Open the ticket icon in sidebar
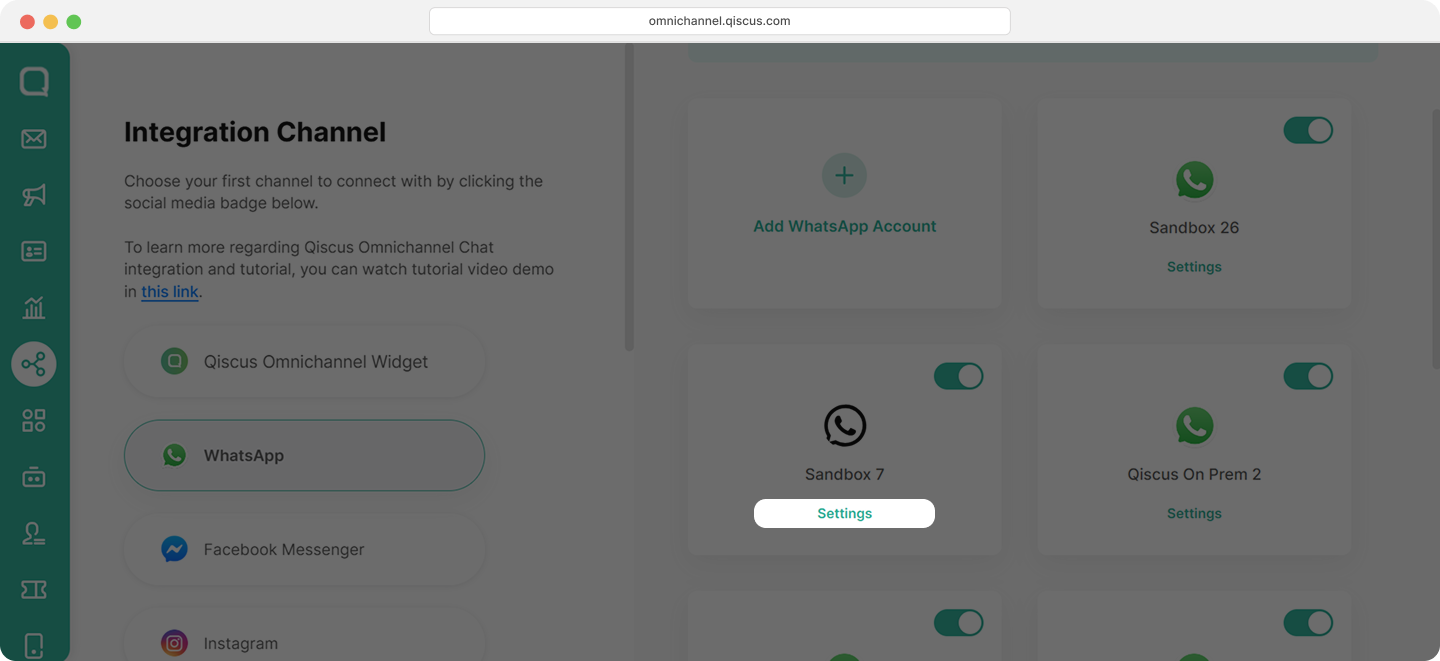The height and width of the screenshot is (661, 1440). pyautogui.click(x=34, y=590)
